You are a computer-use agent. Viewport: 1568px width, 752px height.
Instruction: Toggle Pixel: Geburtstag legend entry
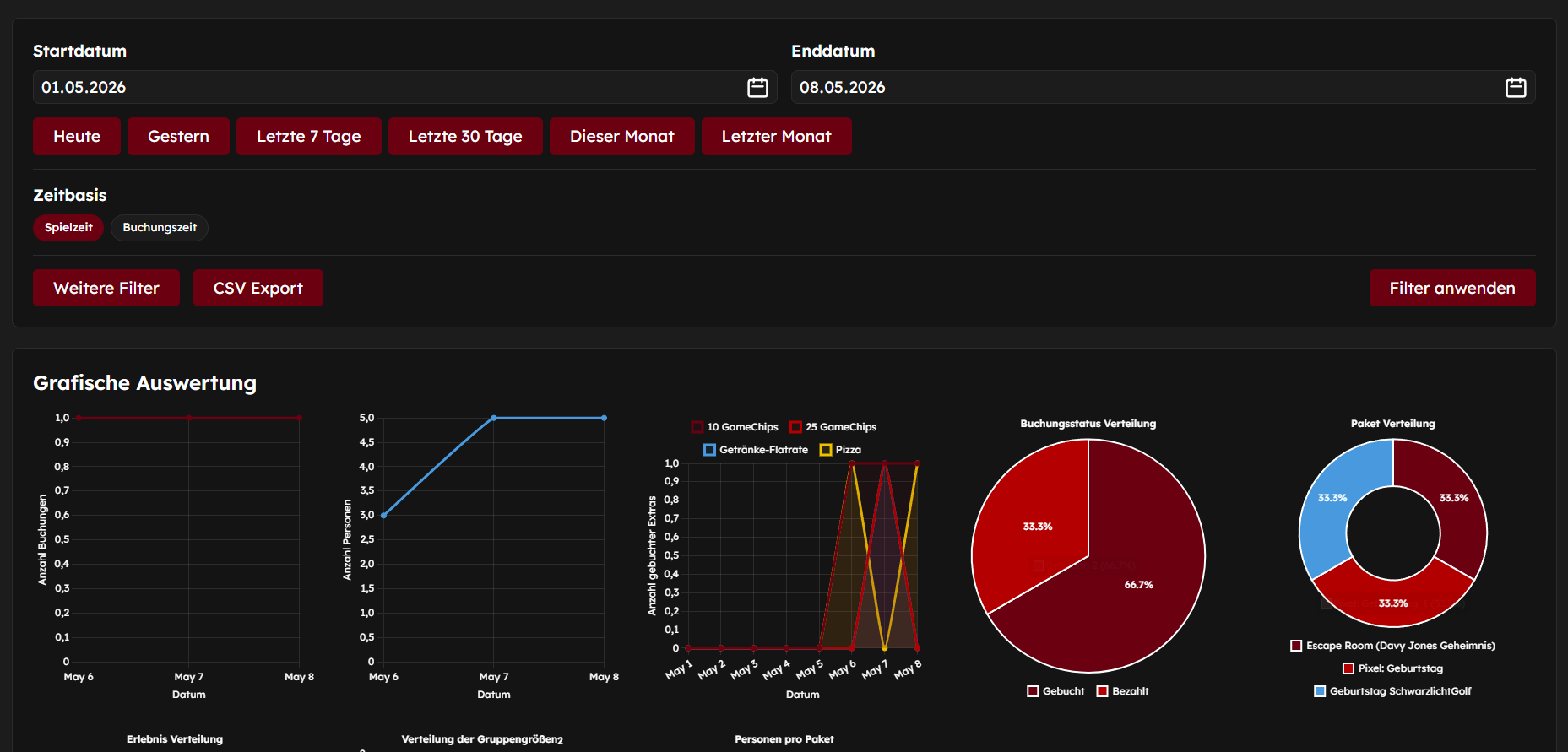click(x=1393, y=668)
